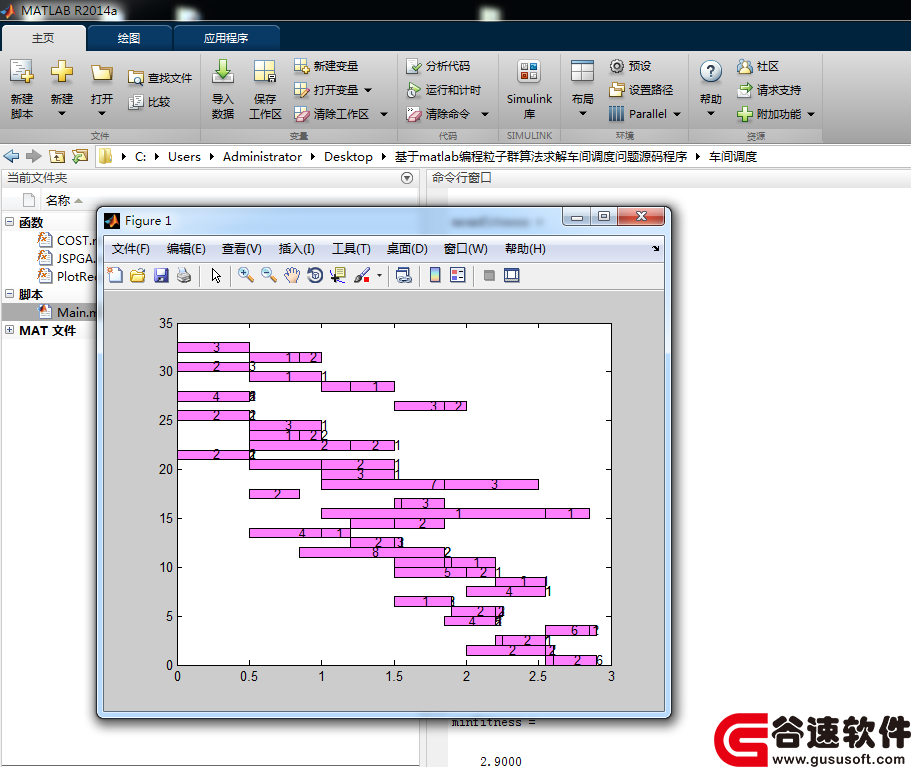911x767 pixels.
Task: Open the 新建 New dropdown
Action: pos(62,114)
